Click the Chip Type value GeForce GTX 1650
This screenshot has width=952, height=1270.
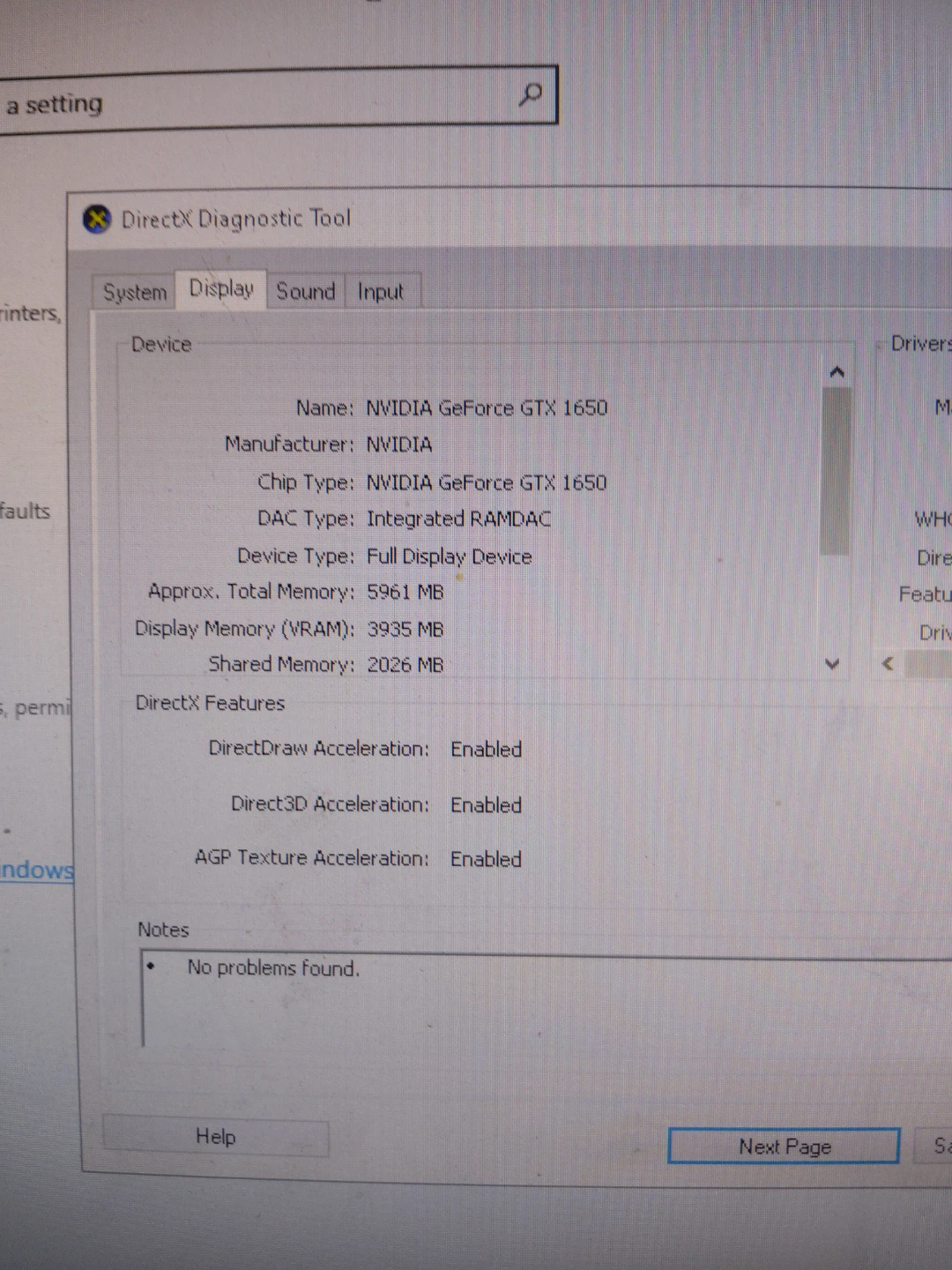[x=487, y=482]
